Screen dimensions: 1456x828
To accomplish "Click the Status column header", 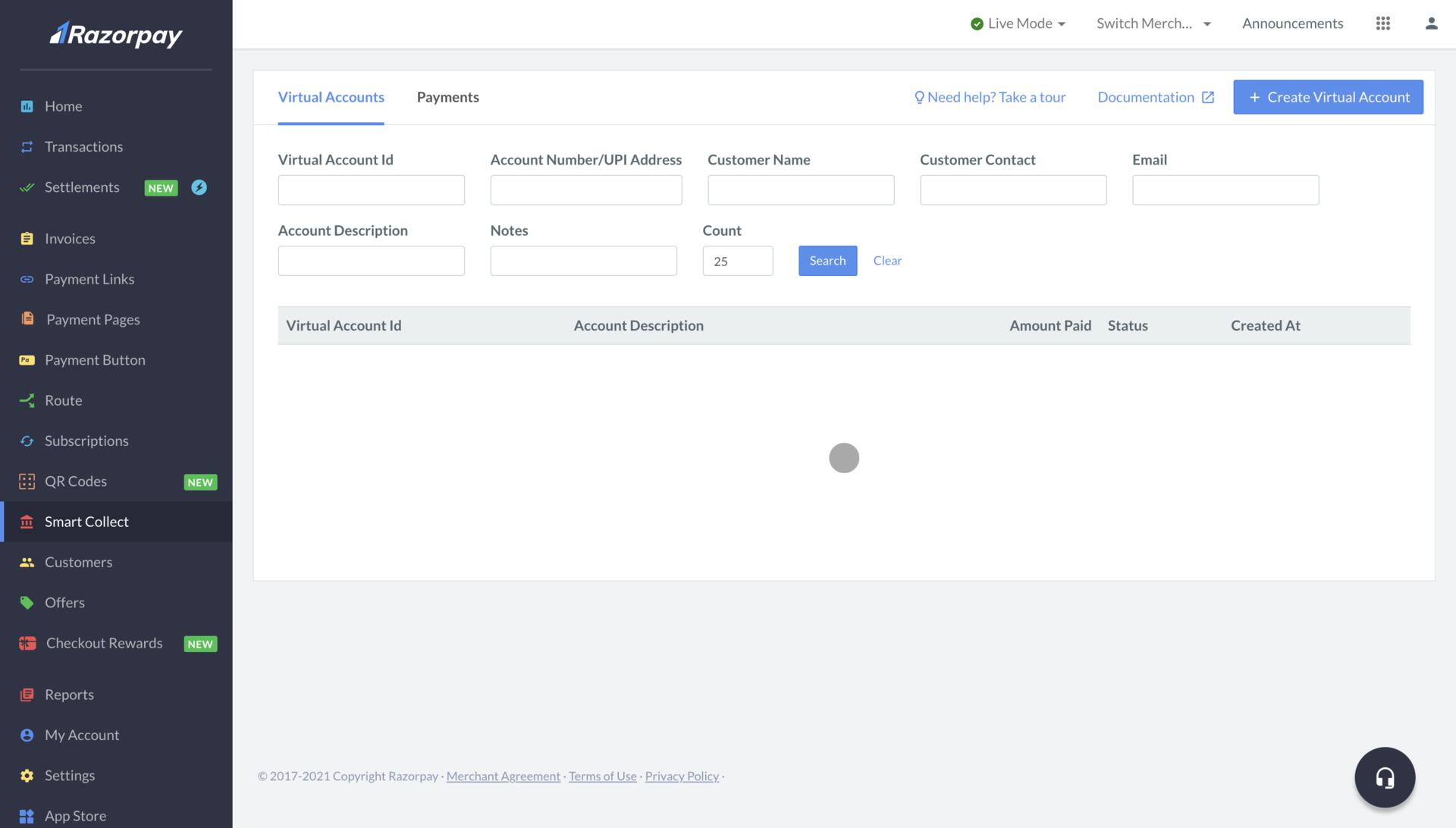I will 1128,326.
